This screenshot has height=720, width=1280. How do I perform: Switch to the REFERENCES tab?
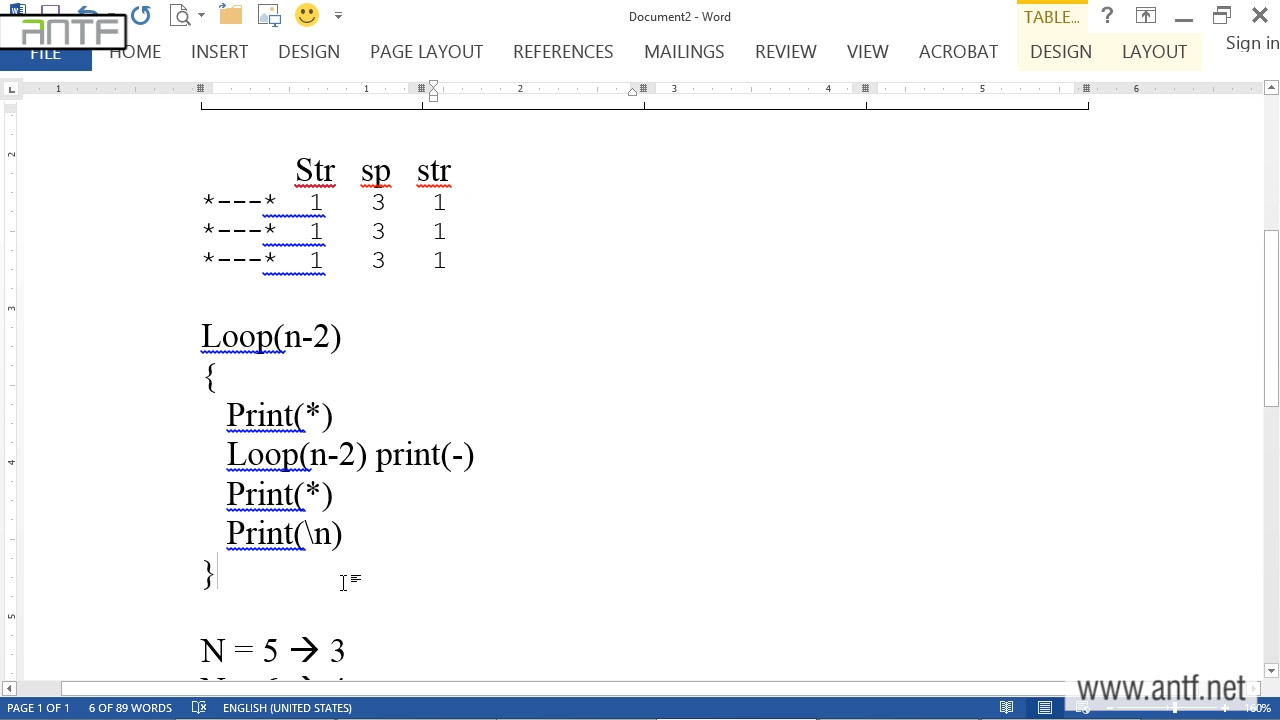click(x=563, y=52)
